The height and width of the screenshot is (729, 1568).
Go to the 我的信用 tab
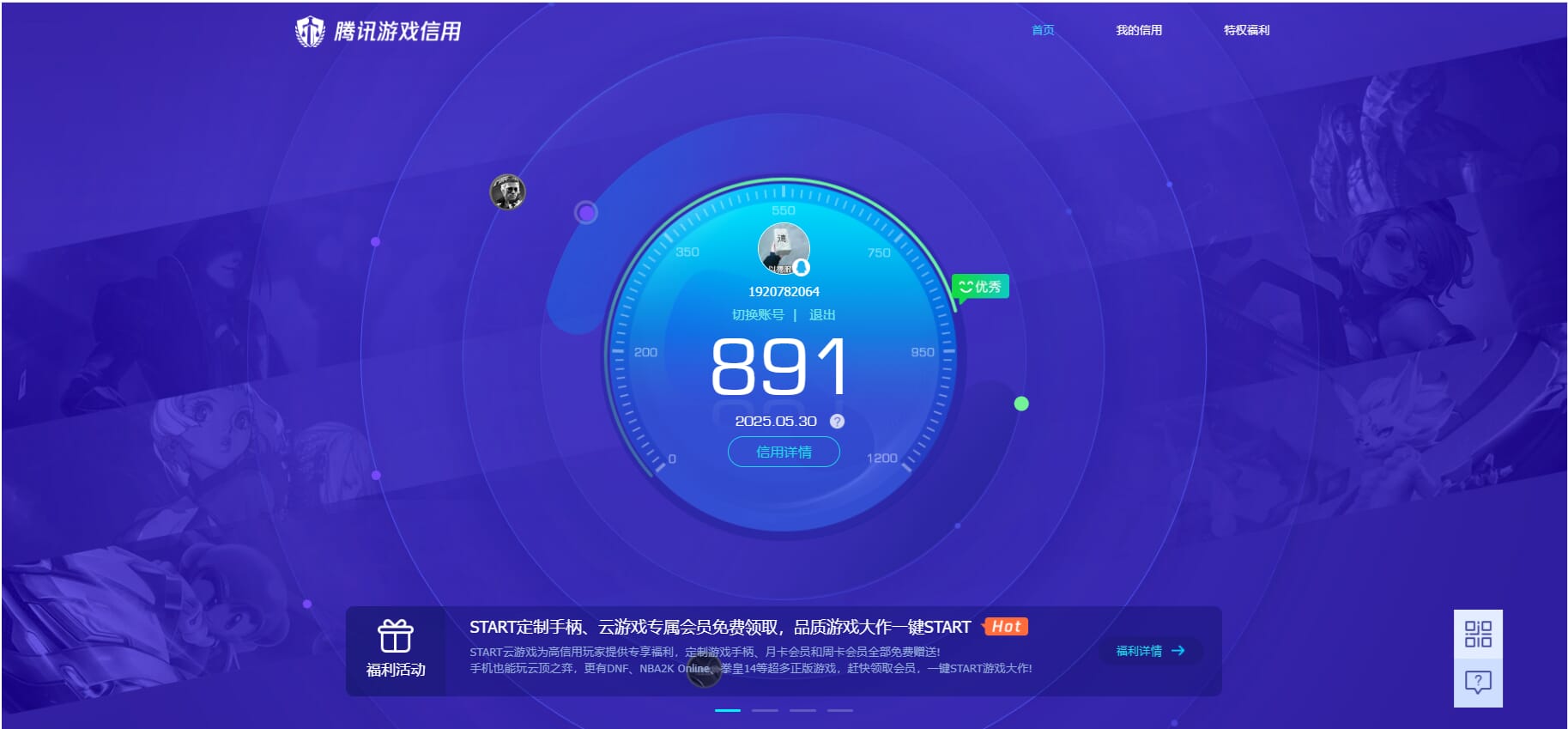1139,30
